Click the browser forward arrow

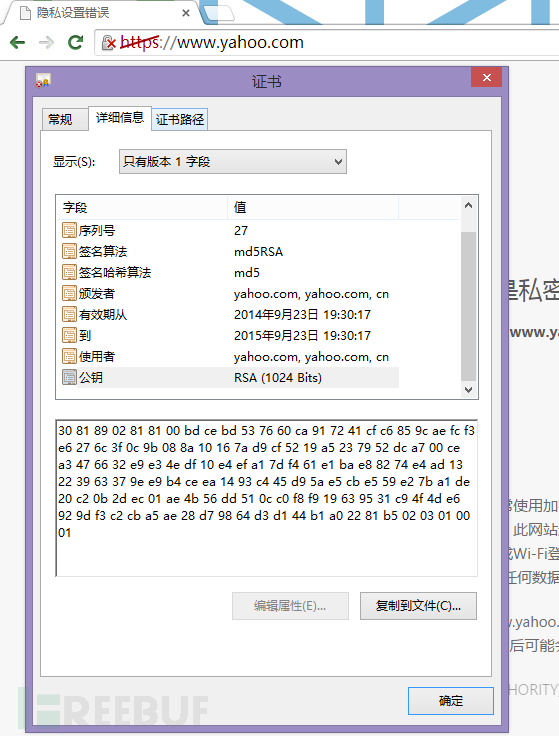click(x=46, y=43)
